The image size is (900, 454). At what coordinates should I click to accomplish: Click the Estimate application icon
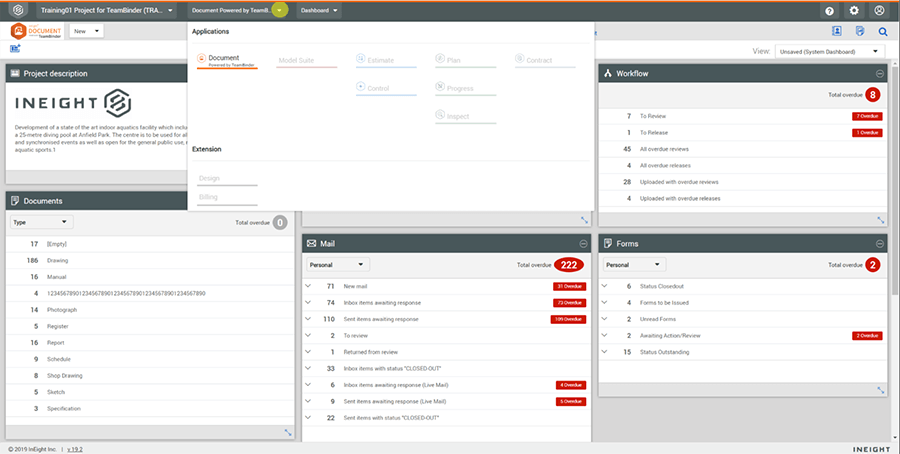360,59
